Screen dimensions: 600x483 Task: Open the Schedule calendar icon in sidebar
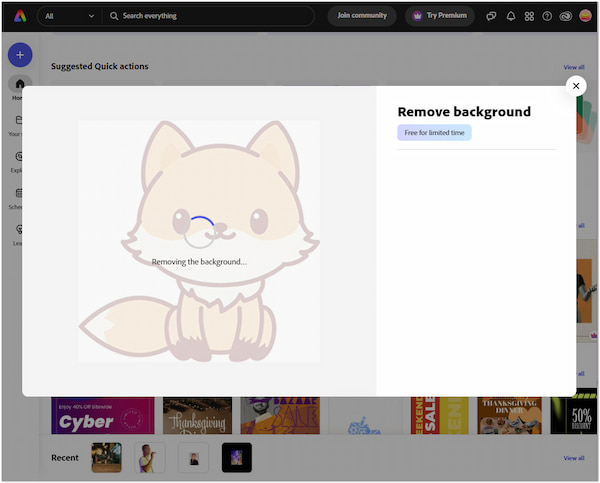point(19,193)
